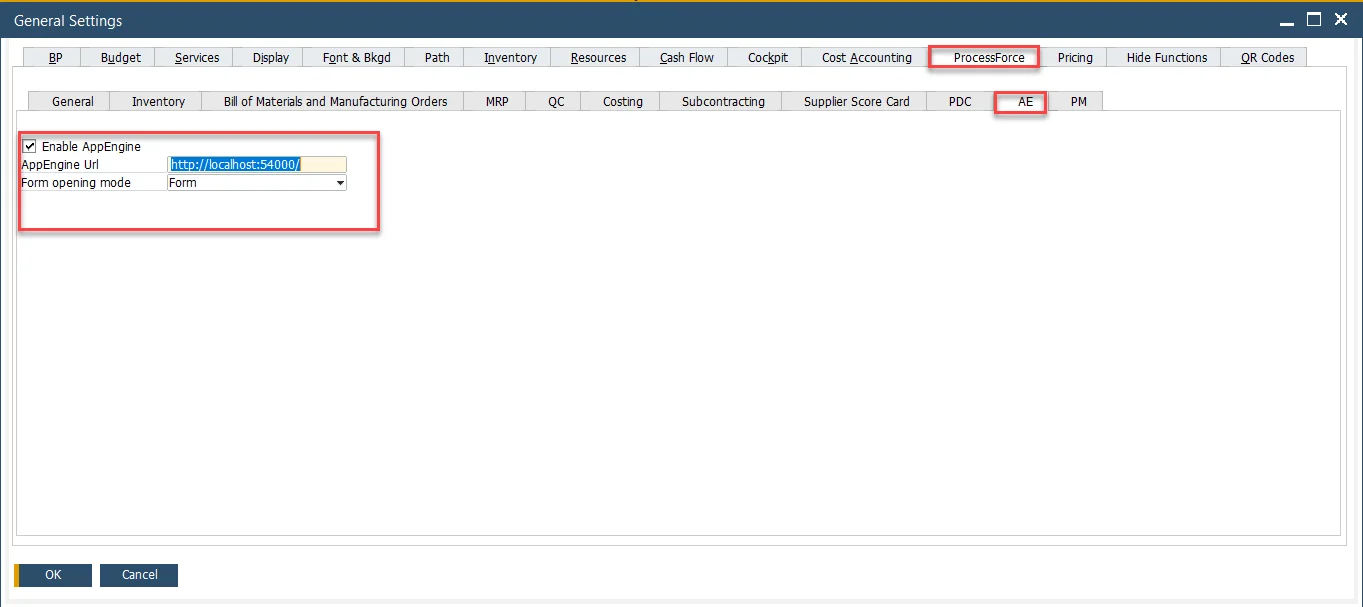1363x607 pixels.
Task: Select the PM sub-tab
Action: pos(1078,101)
